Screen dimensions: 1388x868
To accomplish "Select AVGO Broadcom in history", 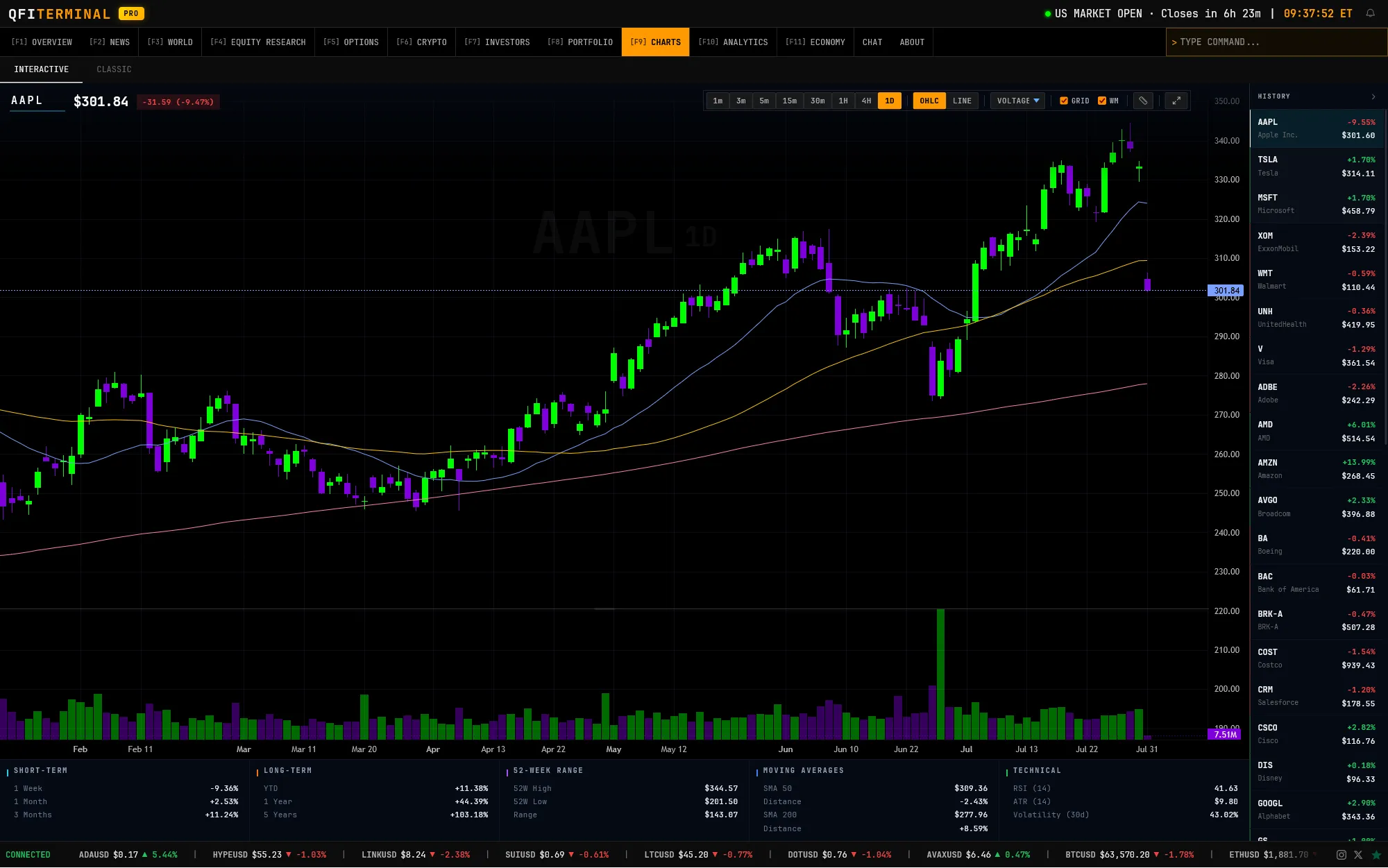I will 1317,507.
